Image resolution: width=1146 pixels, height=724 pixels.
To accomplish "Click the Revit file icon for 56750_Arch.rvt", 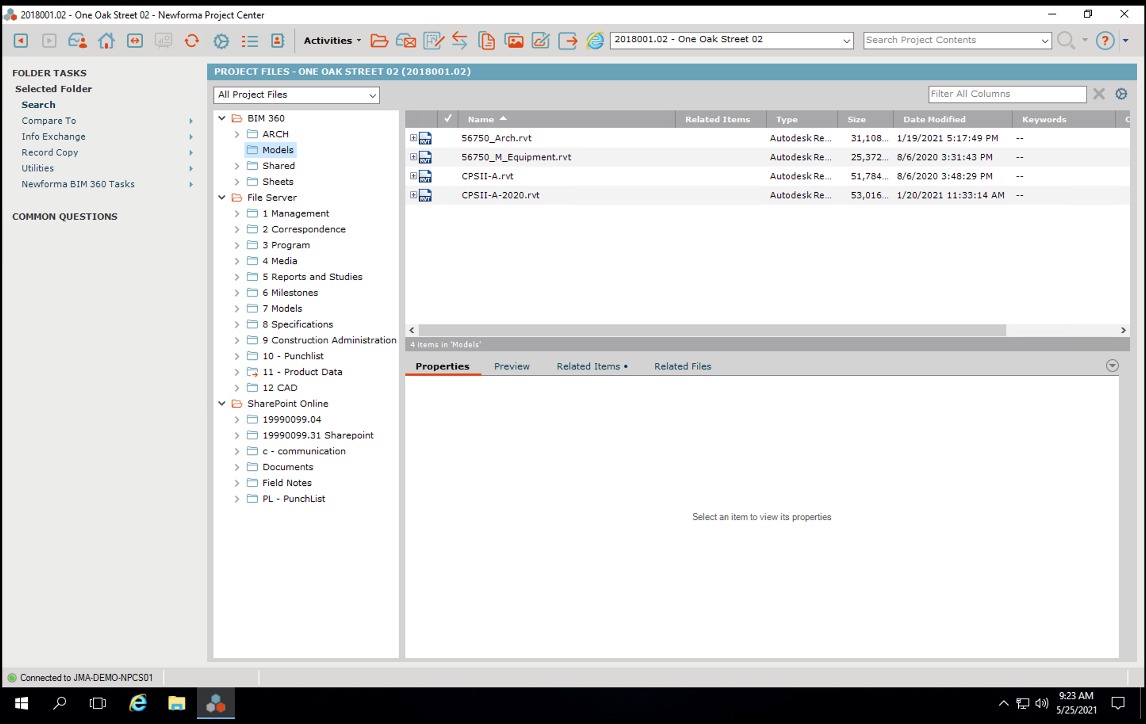I will [x=425, y=138].
